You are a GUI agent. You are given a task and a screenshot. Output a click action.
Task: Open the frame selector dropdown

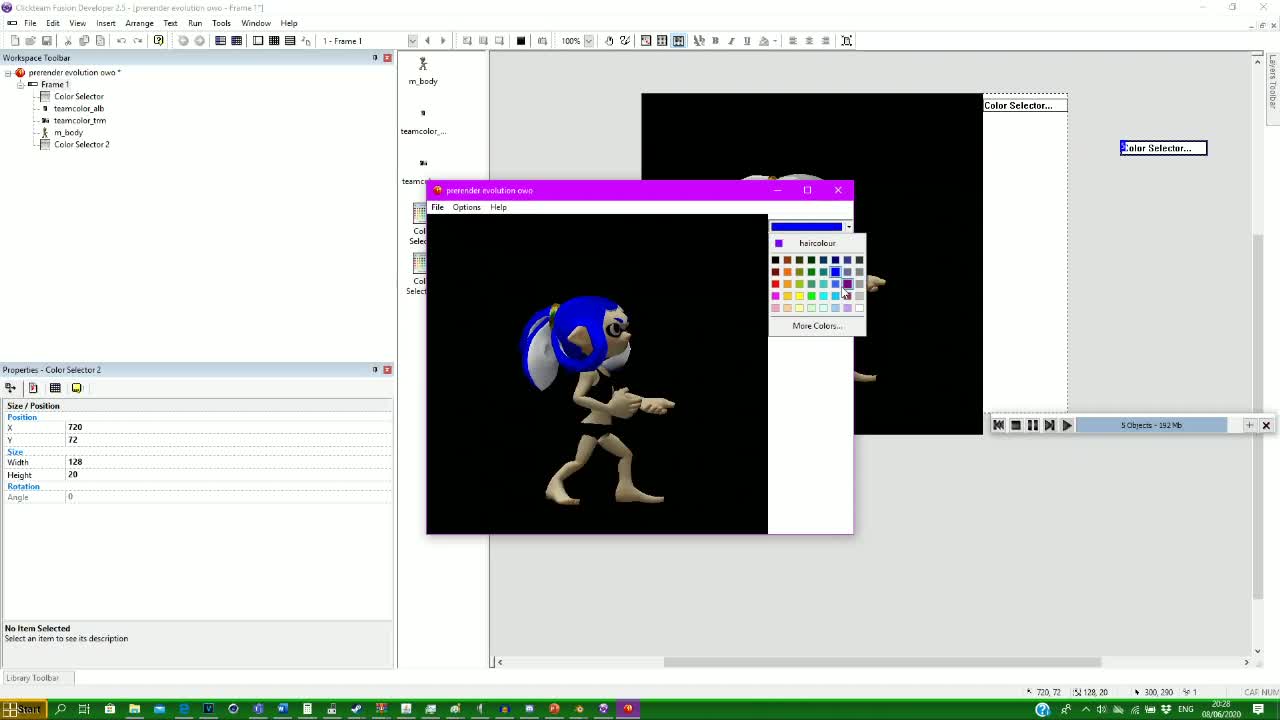412,41
